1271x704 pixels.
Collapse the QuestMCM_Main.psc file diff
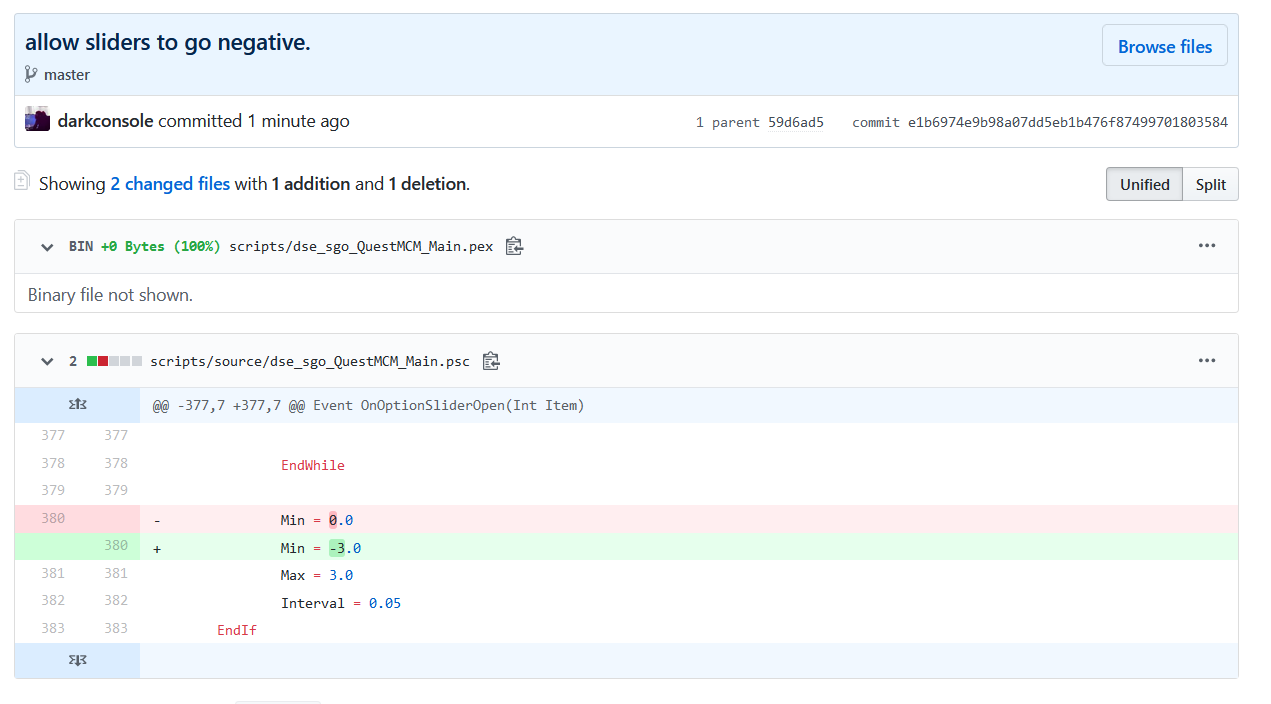pyautogui.click(x=47, y=362)
